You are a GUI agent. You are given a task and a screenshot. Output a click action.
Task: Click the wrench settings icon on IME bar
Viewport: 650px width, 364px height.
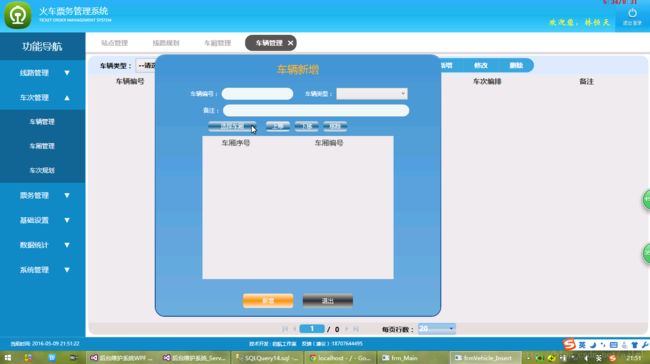(645, 345)
